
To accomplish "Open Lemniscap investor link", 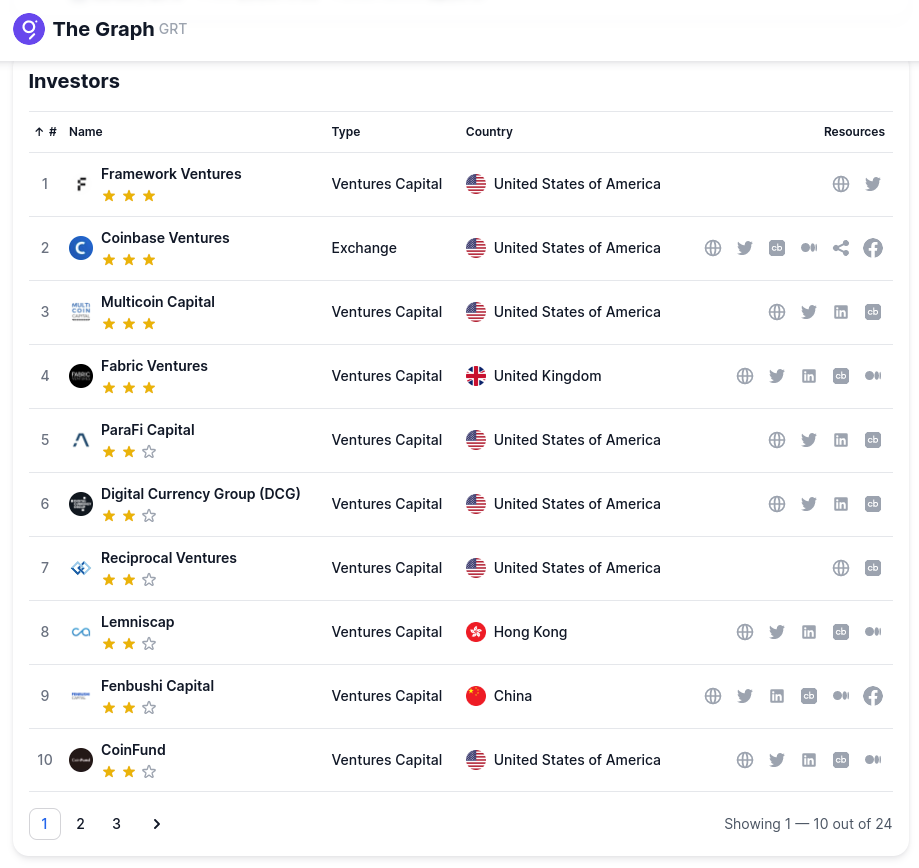I will [x=138, y=622].
